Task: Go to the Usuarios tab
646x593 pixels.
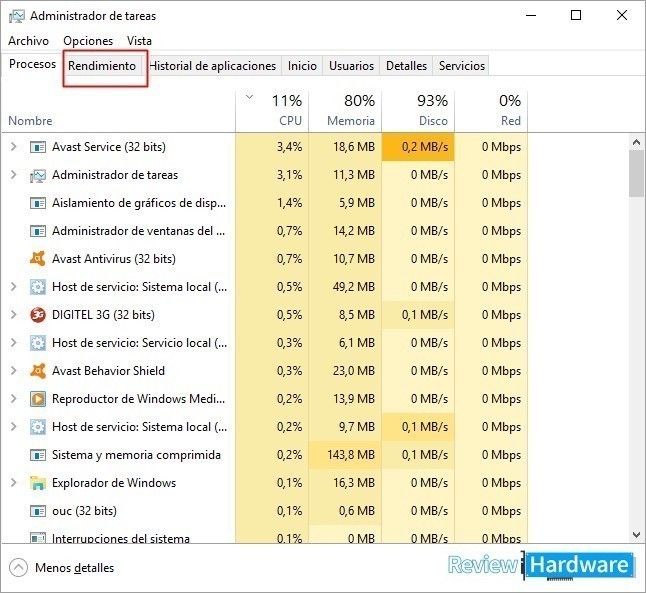Action: [x=351, y=66]
